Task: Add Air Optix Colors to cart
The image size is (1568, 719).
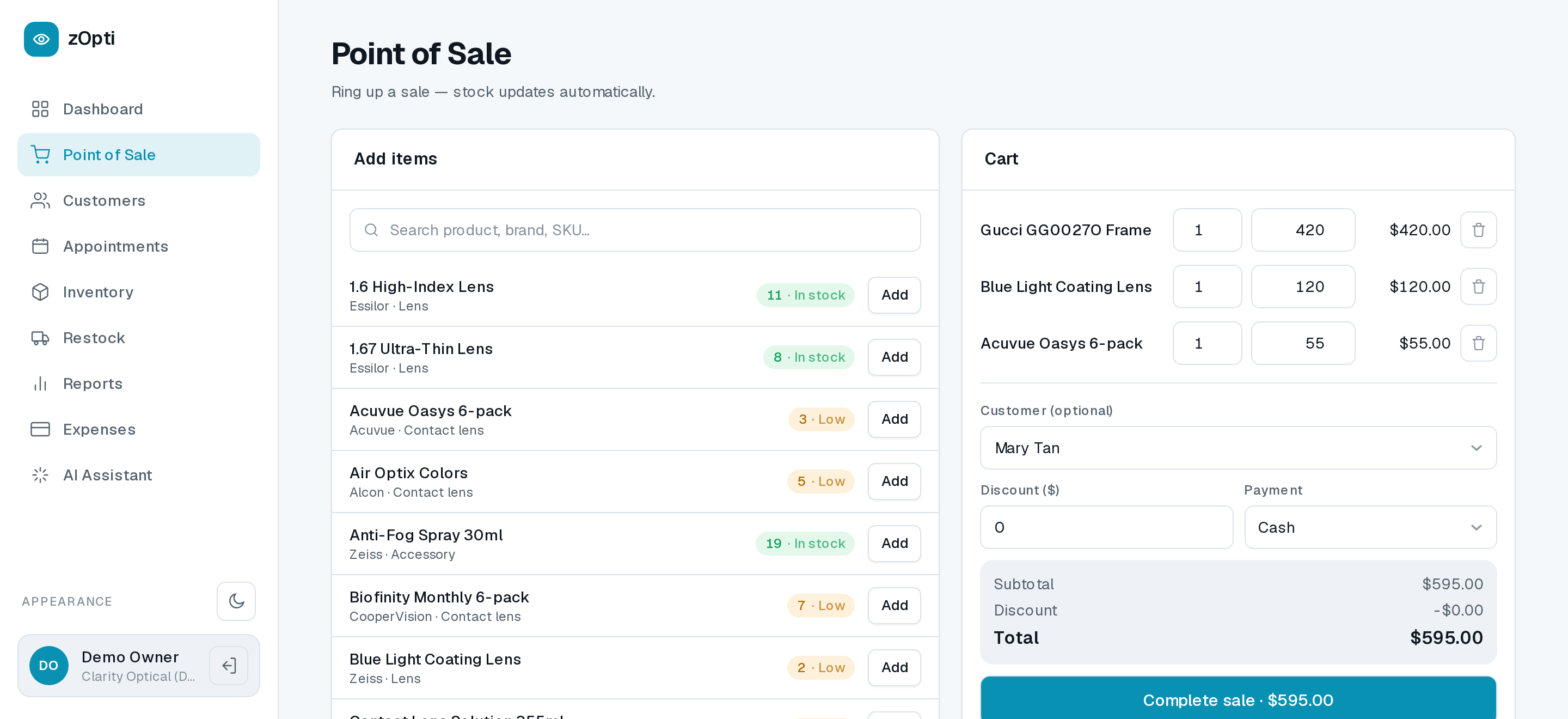Action: pos(894,481)
